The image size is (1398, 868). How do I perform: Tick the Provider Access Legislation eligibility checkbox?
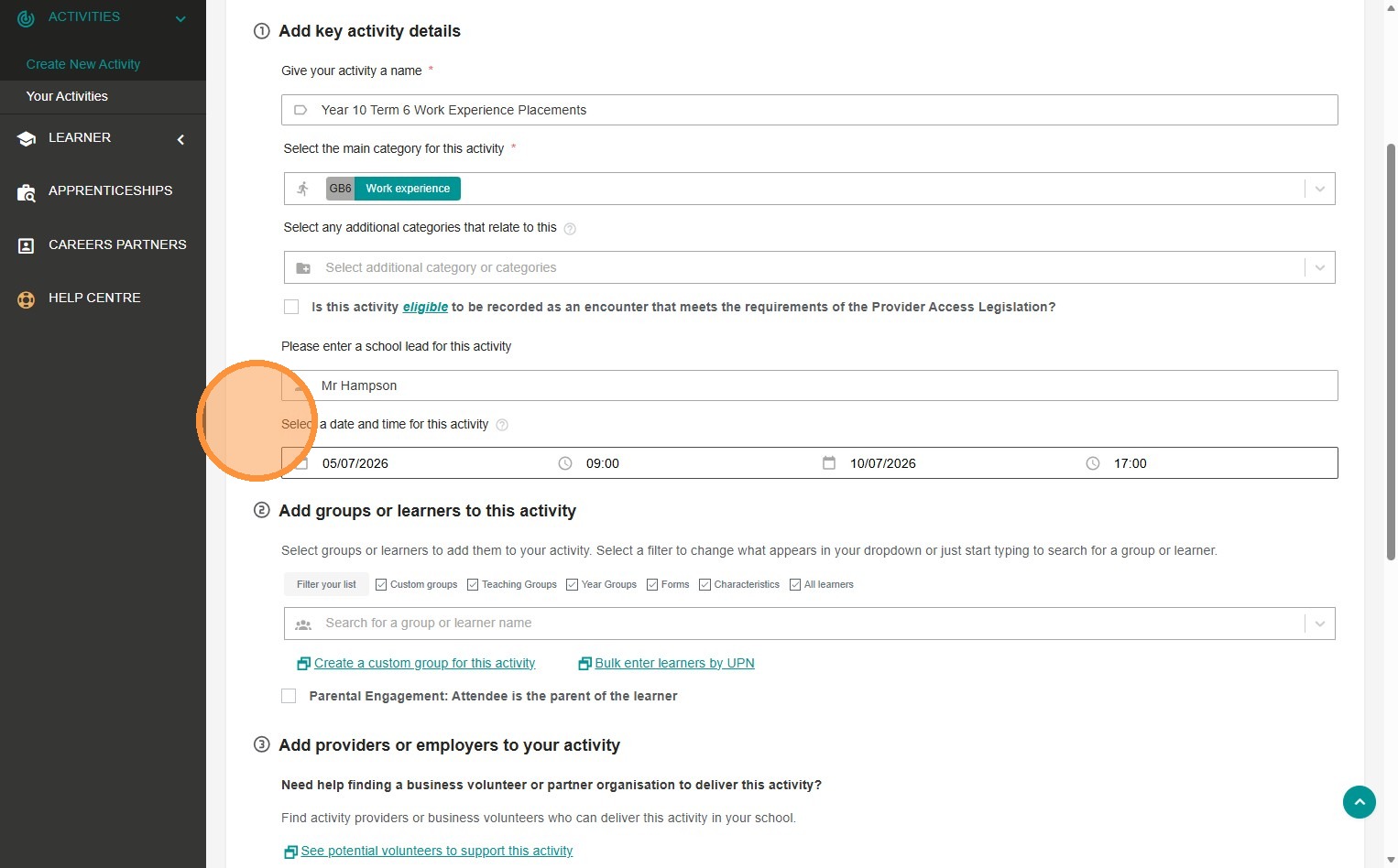(x=291, y=307)
